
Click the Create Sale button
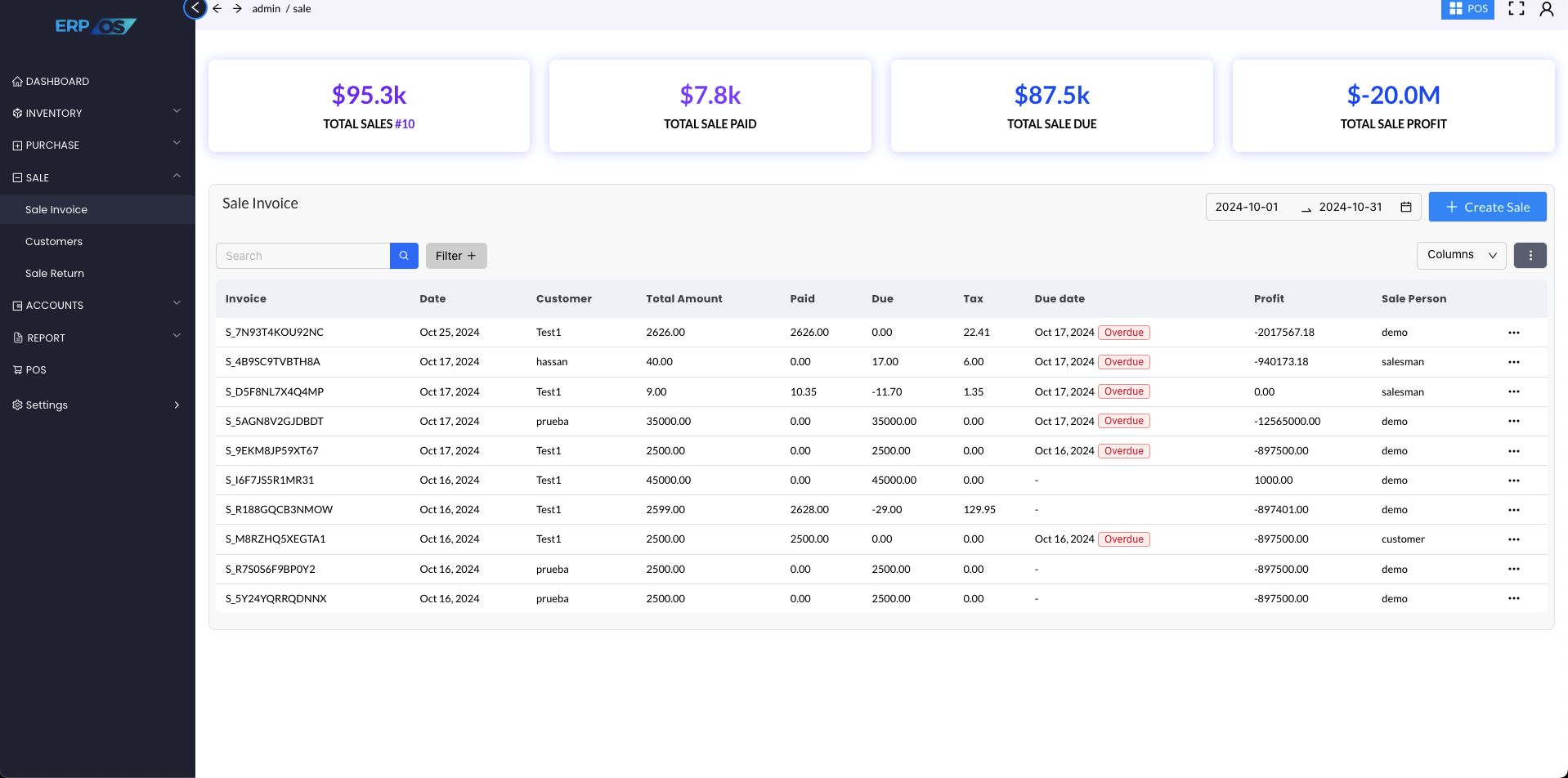click(1486, 208)
